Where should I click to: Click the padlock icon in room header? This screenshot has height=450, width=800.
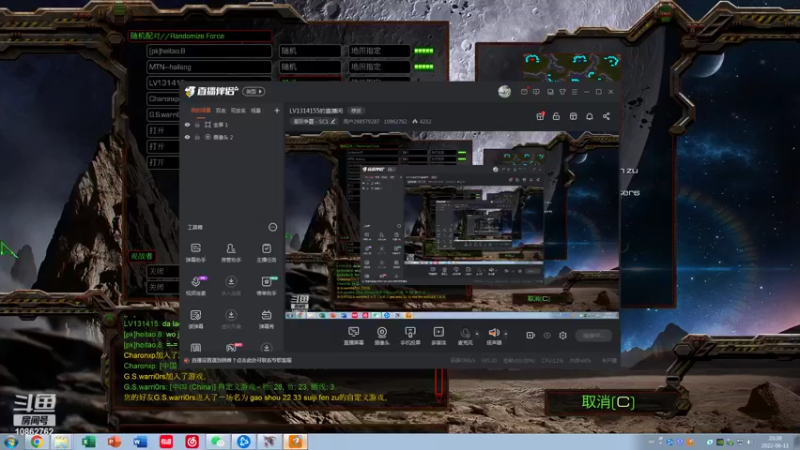(556, 116)
